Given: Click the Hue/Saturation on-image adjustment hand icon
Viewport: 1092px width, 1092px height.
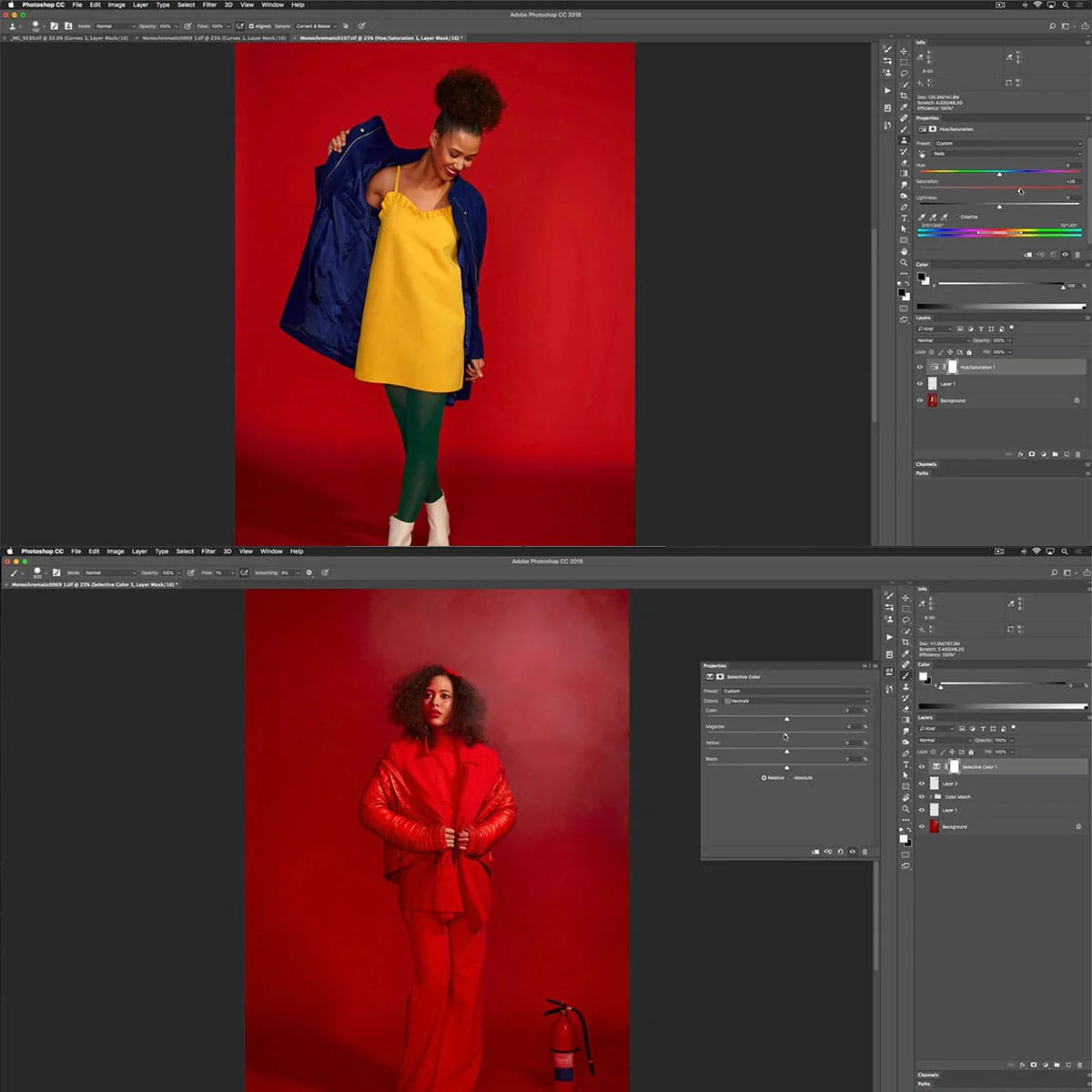Looking at the screenshot, I should (922, 154).
